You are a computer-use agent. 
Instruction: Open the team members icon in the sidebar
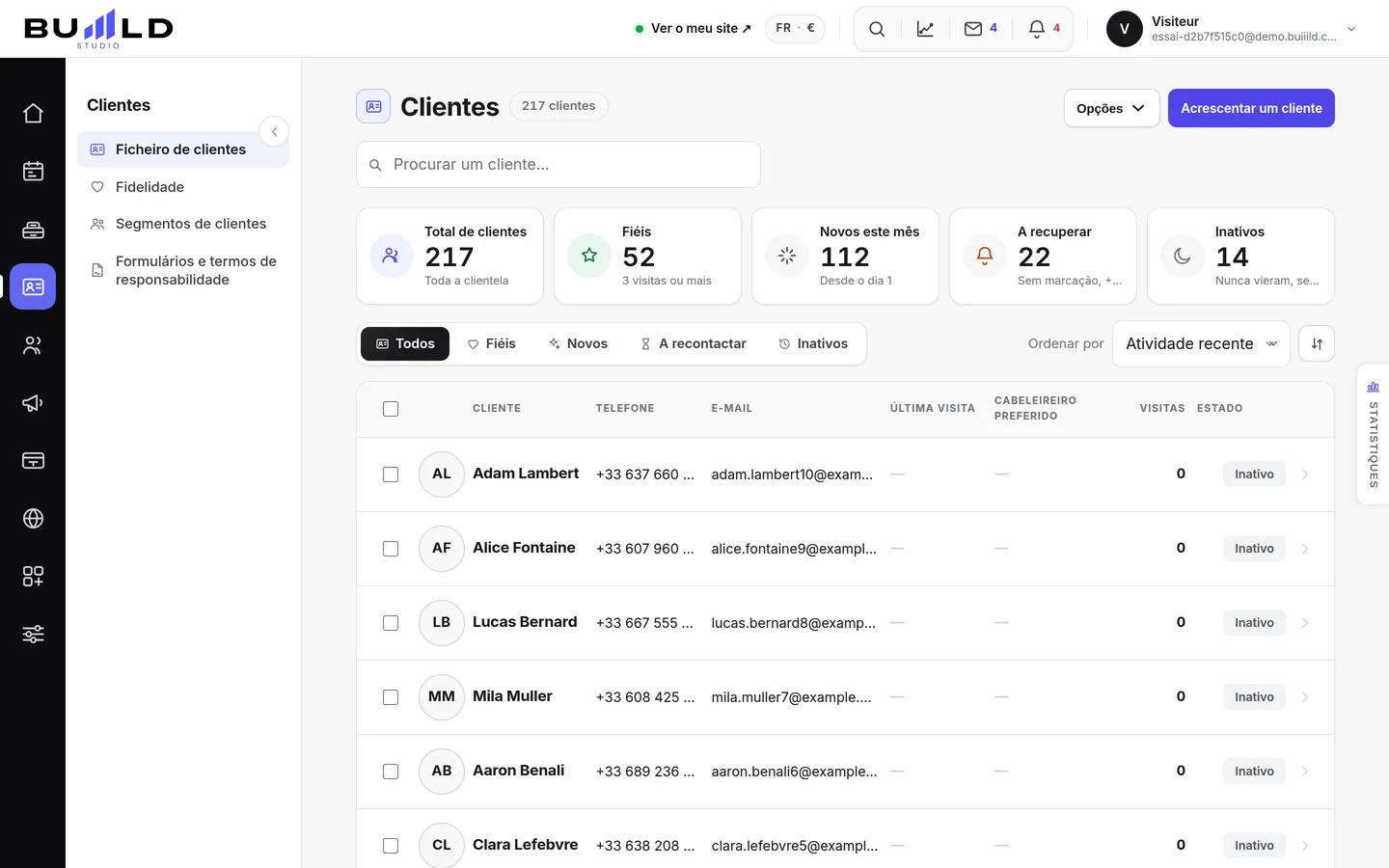pyautogui.click(x=33, y=344)
